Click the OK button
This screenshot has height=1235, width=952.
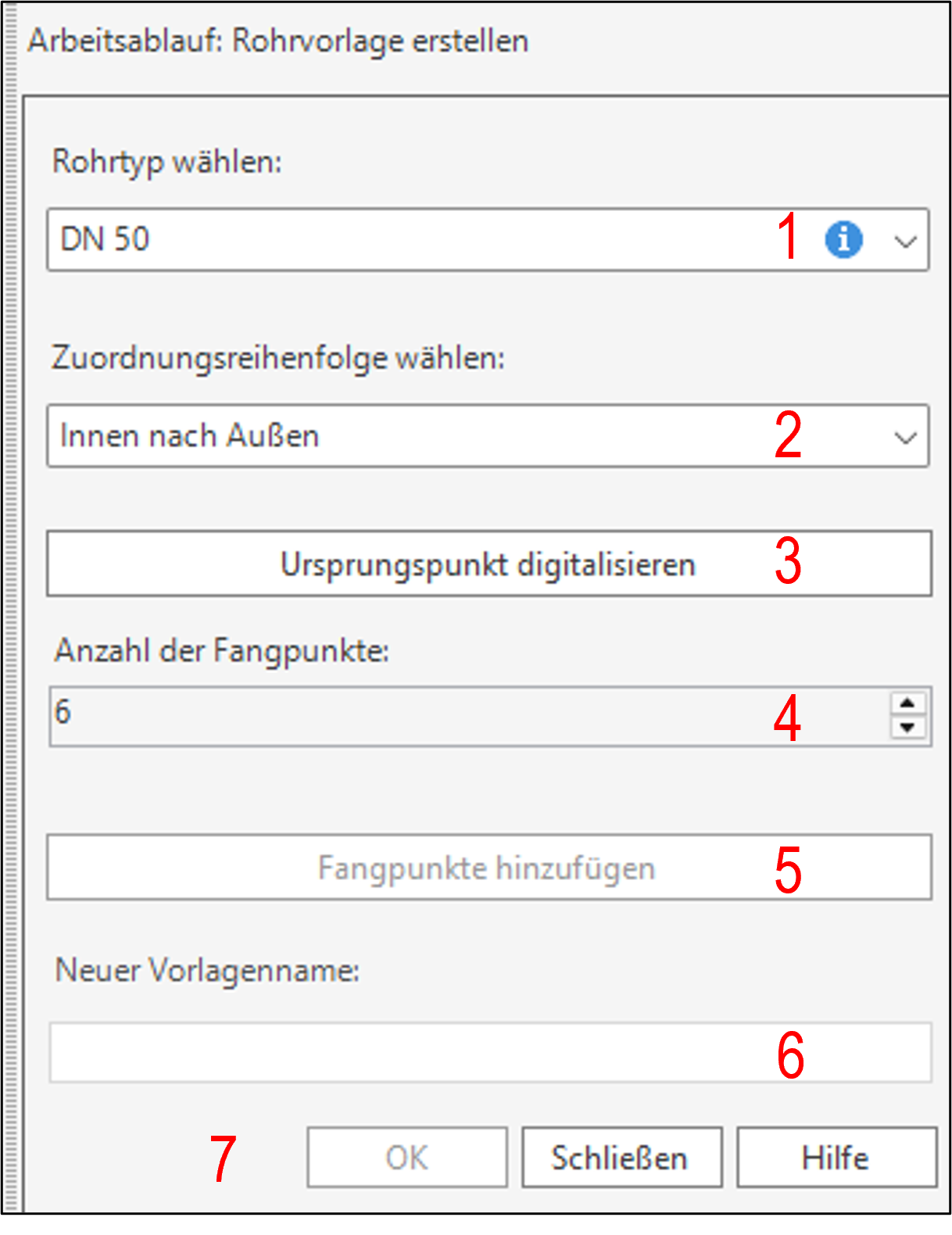406,1157
